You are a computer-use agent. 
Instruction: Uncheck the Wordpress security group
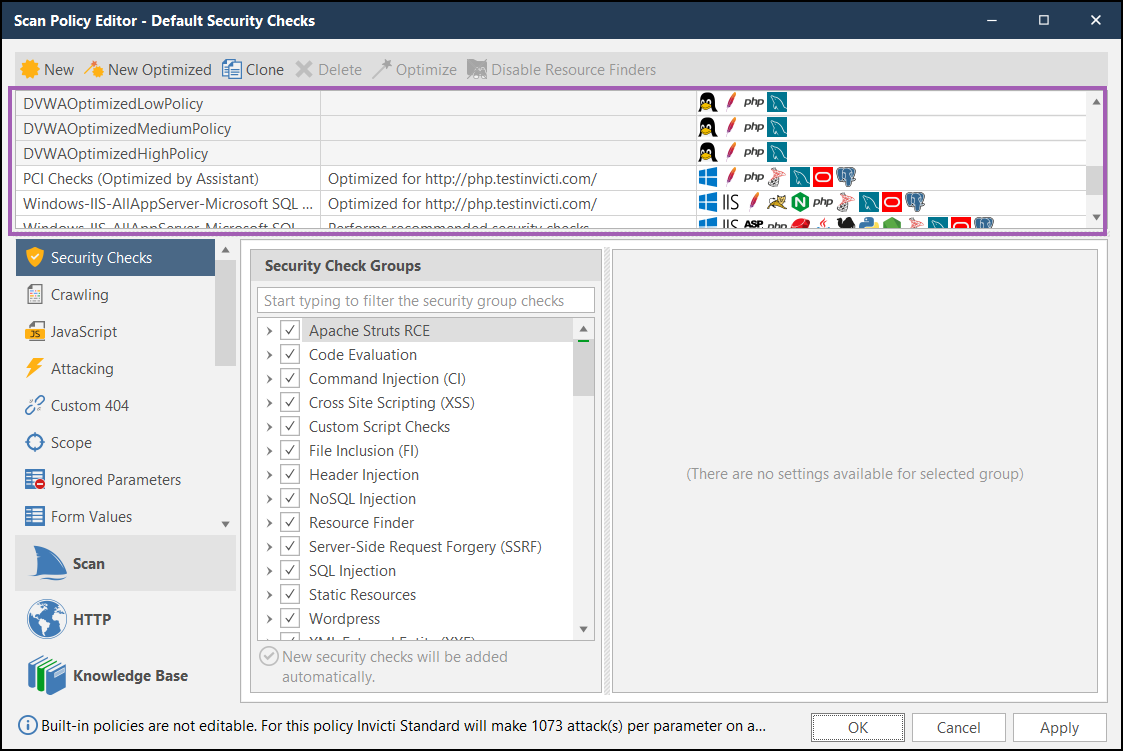(290, 618)
